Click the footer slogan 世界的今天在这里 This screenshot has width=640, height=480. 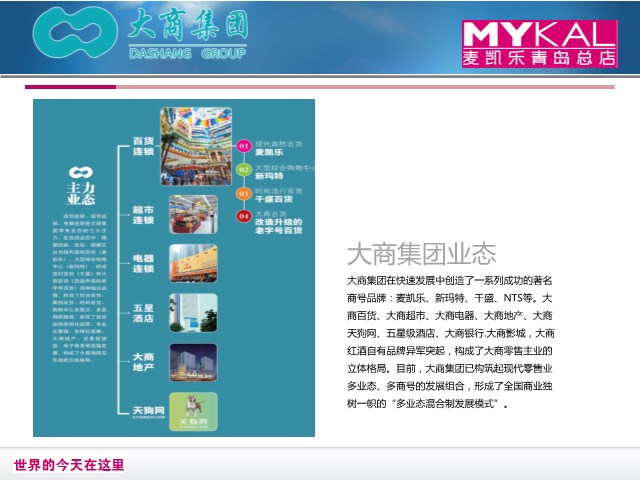click(x=69, y=465)
